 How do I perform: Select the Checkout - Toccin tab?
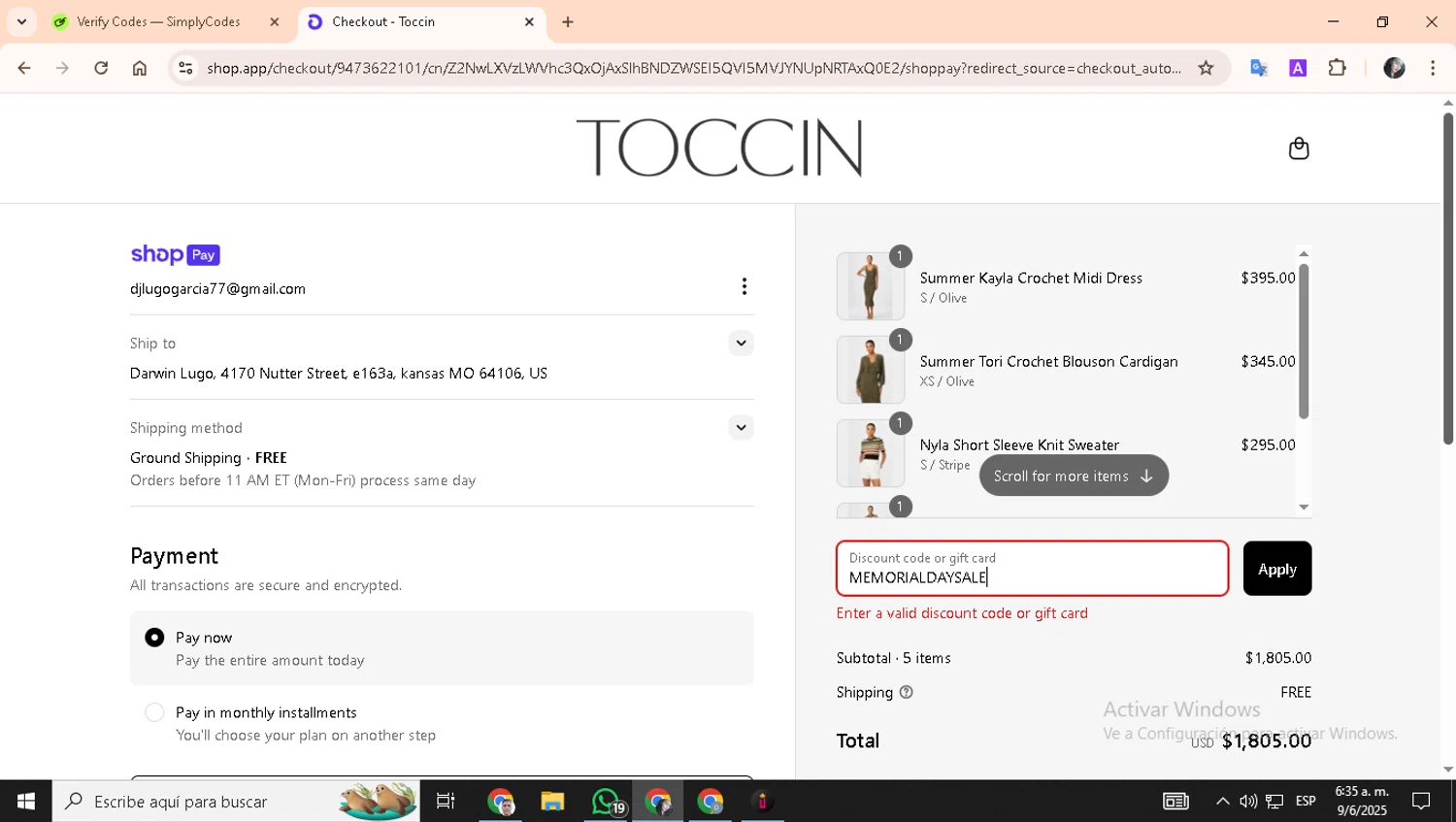tap(383, 21)
